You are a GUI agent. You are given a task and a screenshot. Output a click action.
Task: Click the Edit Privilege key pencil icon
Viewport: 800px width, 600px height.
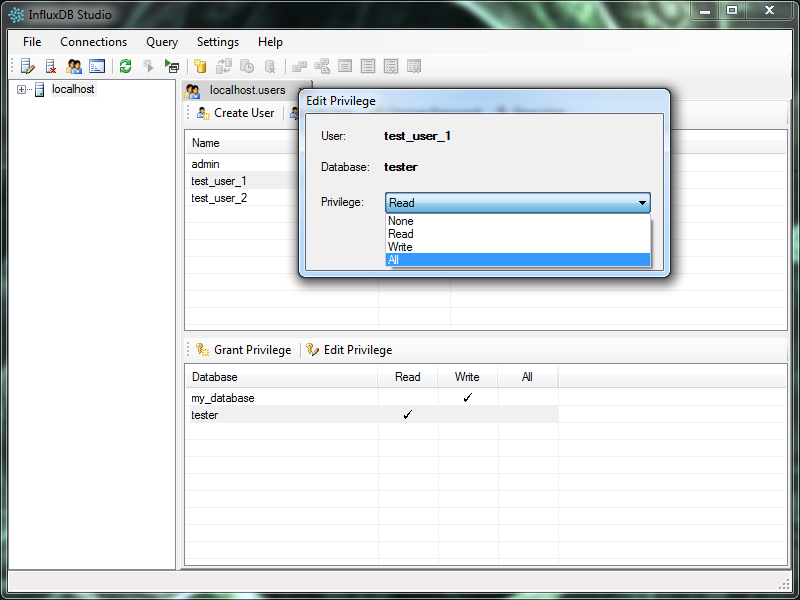[312, 349]
